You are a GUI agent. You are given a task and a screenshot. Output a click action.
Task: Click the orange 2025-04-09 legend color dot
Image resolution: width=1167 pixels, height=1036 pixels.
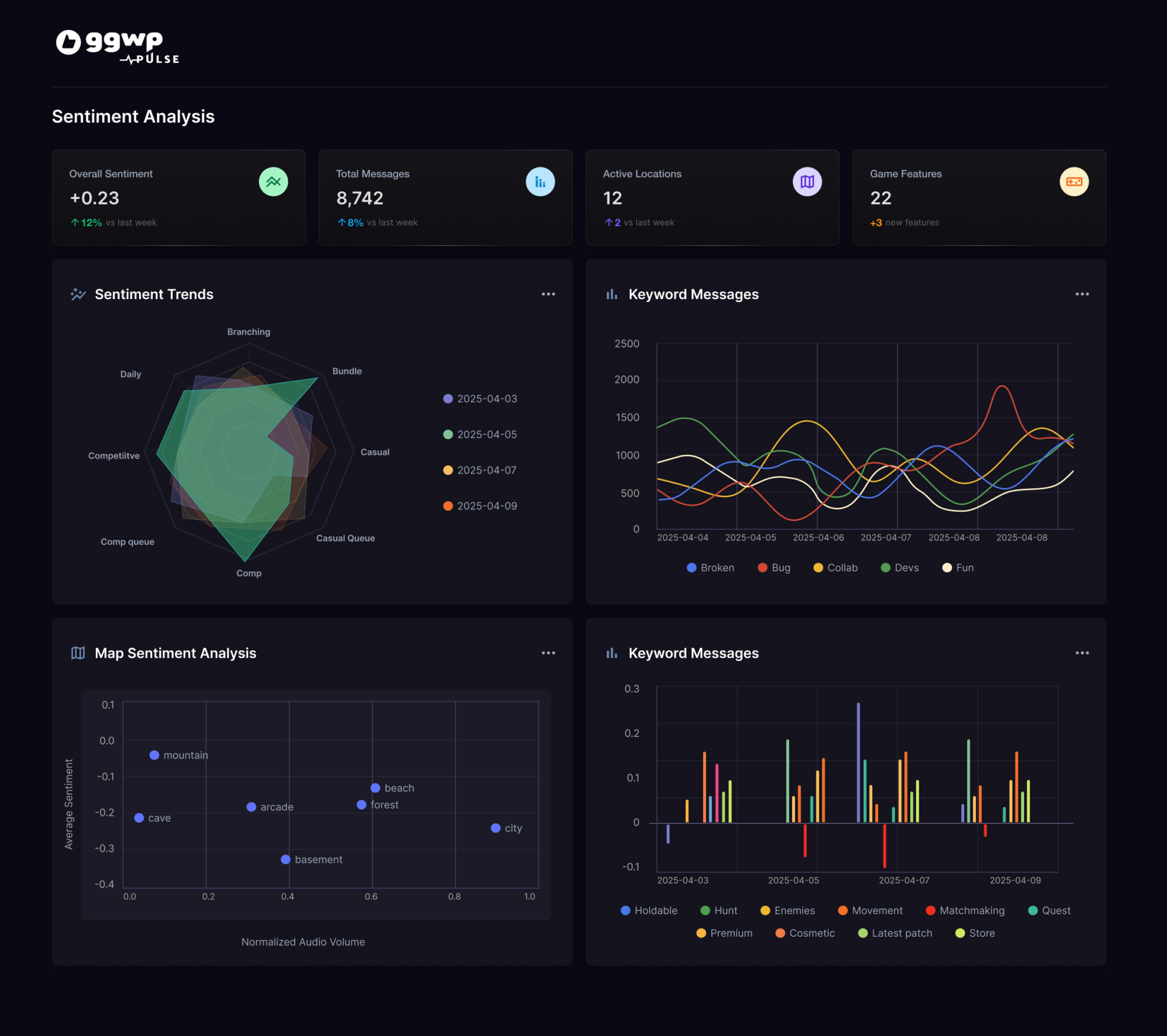(x=448, y=505)
